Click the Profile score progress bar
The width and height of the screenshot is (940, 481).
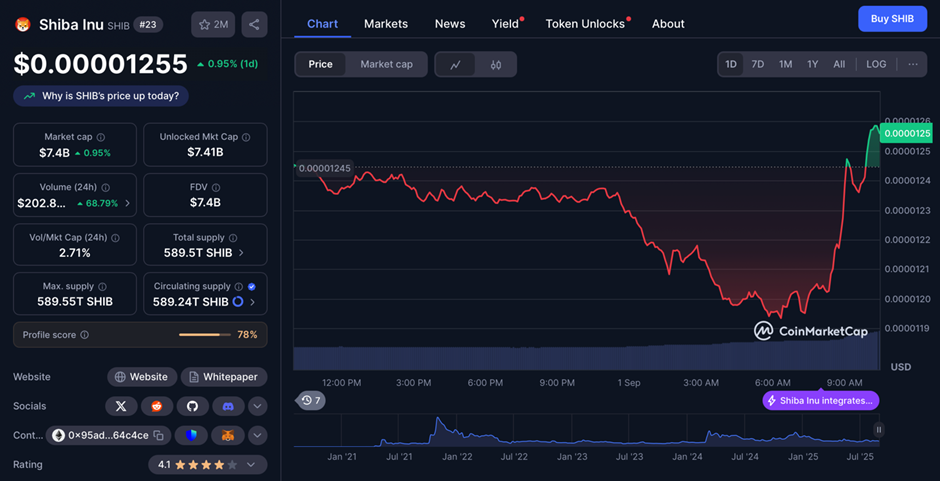click(x=205, y=335)
